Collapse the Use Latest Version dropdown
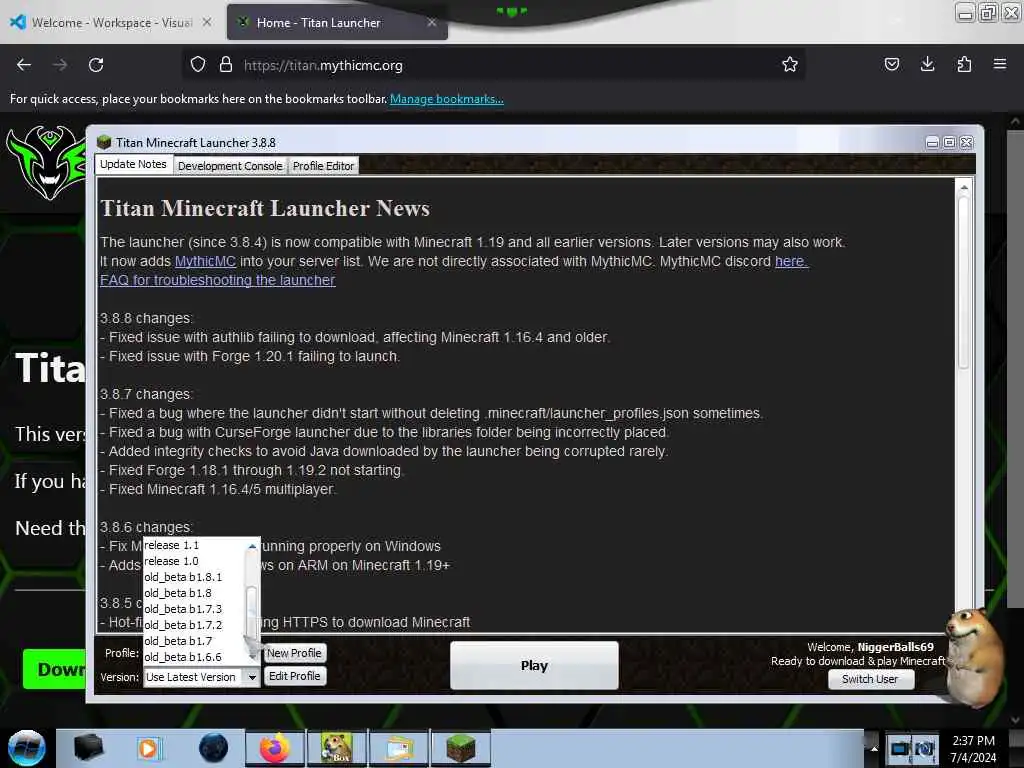 252,677
